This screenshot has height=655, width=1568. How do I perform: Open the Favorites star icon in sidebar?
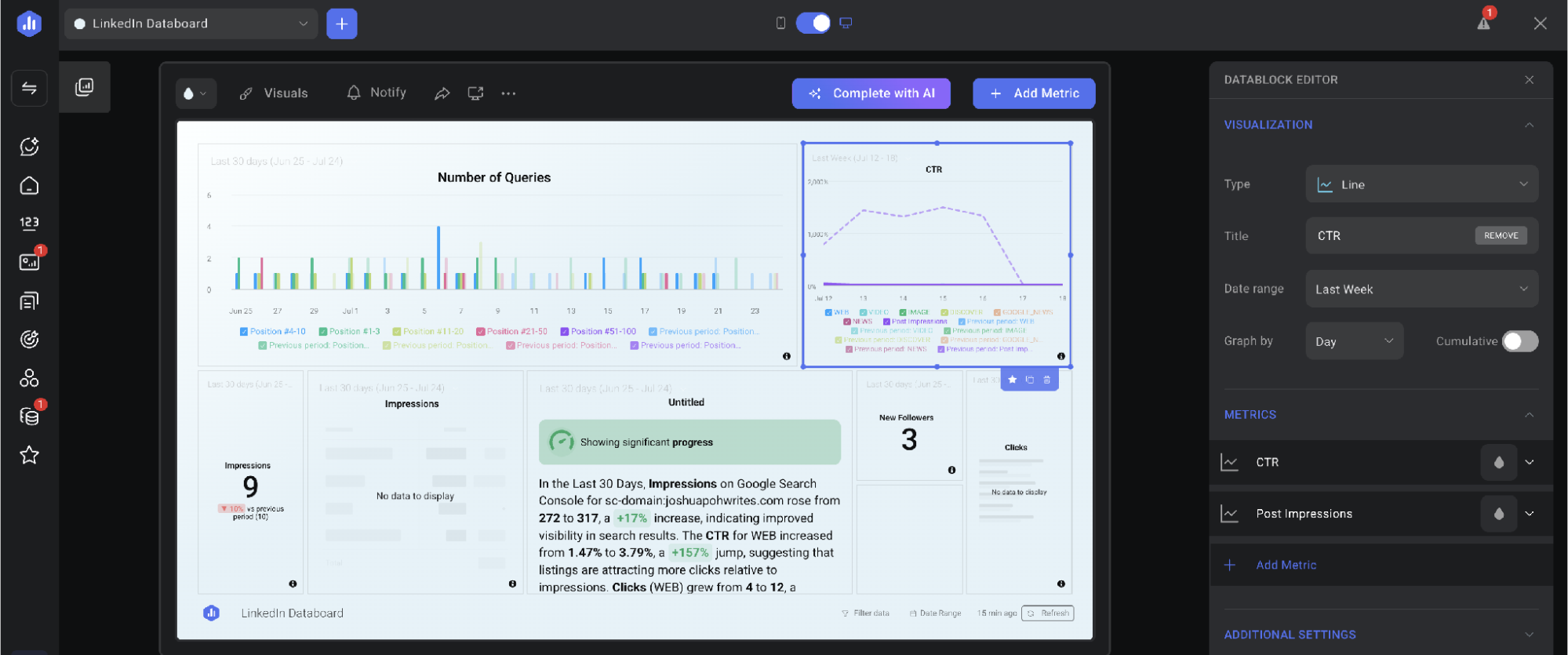[x=29, y=455]
